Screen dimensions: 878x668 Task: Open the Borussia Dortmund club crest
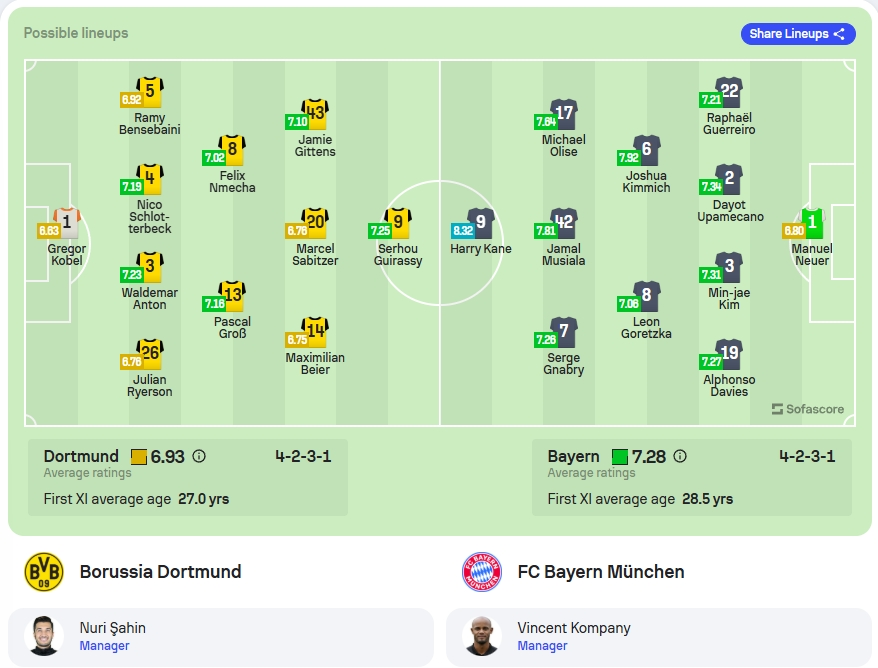pyautogui.click(x=44, y=572)
